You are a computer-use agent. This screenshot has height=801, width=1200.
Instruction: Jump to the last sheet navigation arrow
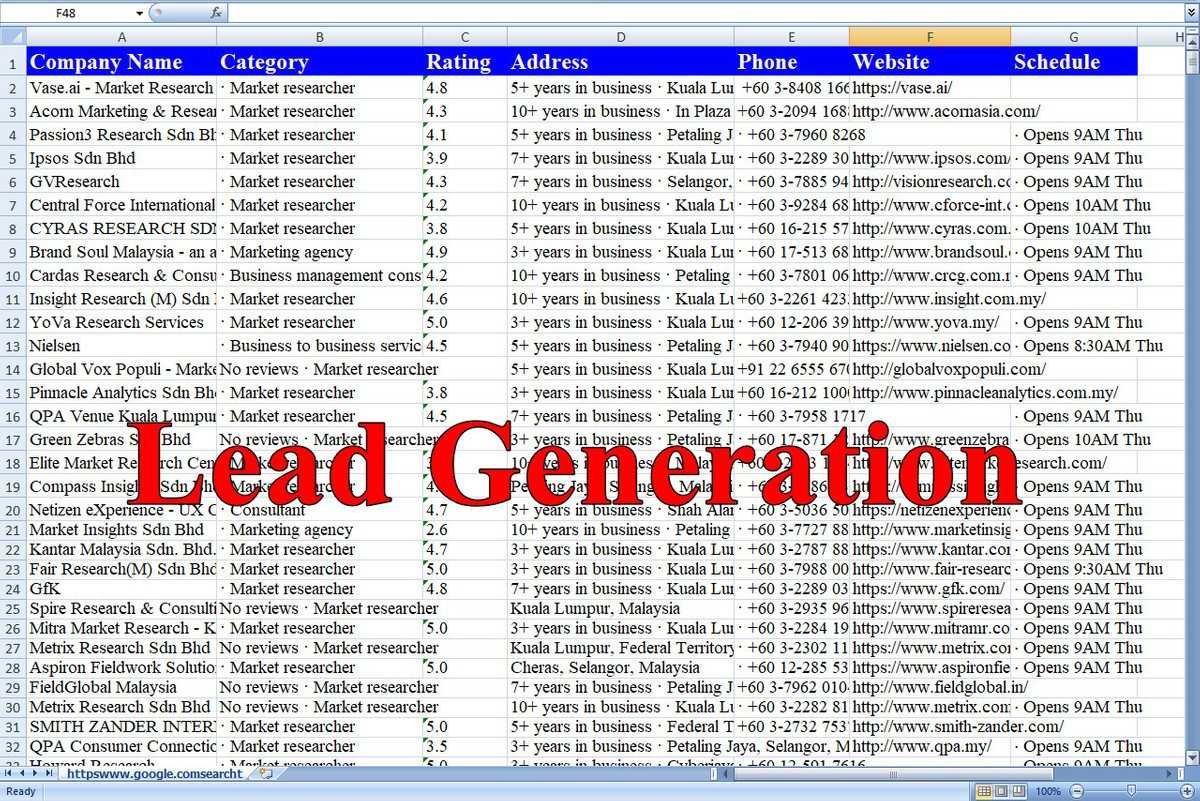(x=48, y=772)
